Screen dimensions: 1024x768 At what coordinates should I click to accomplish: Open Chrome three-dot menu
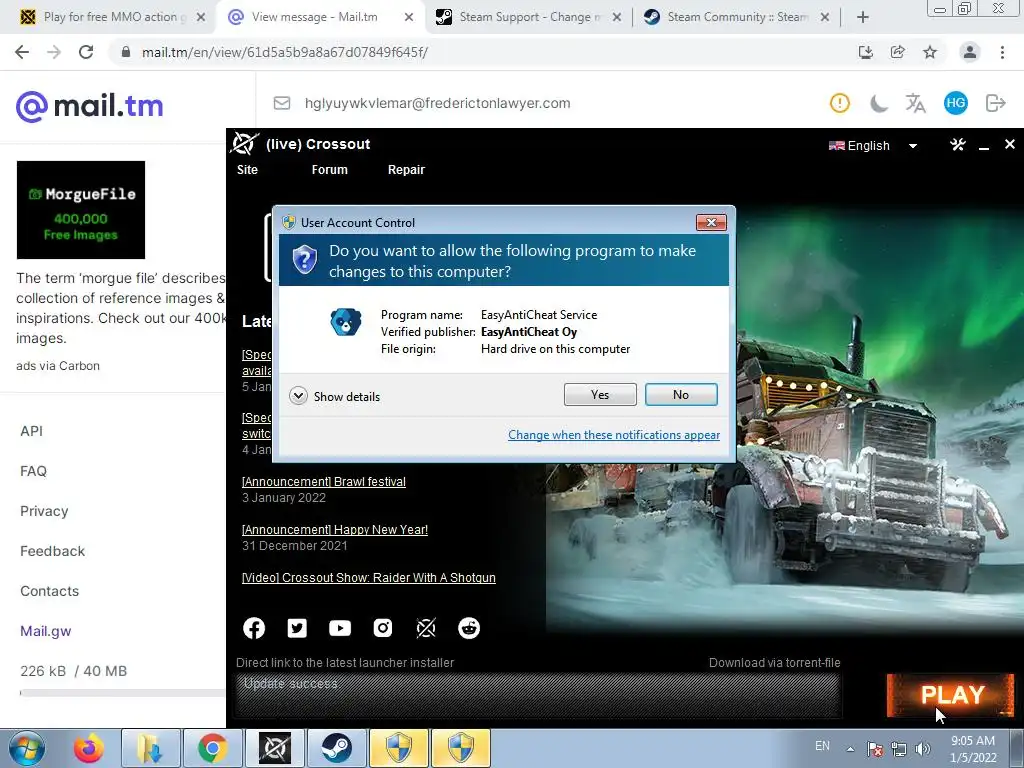tap(1002, 52)
